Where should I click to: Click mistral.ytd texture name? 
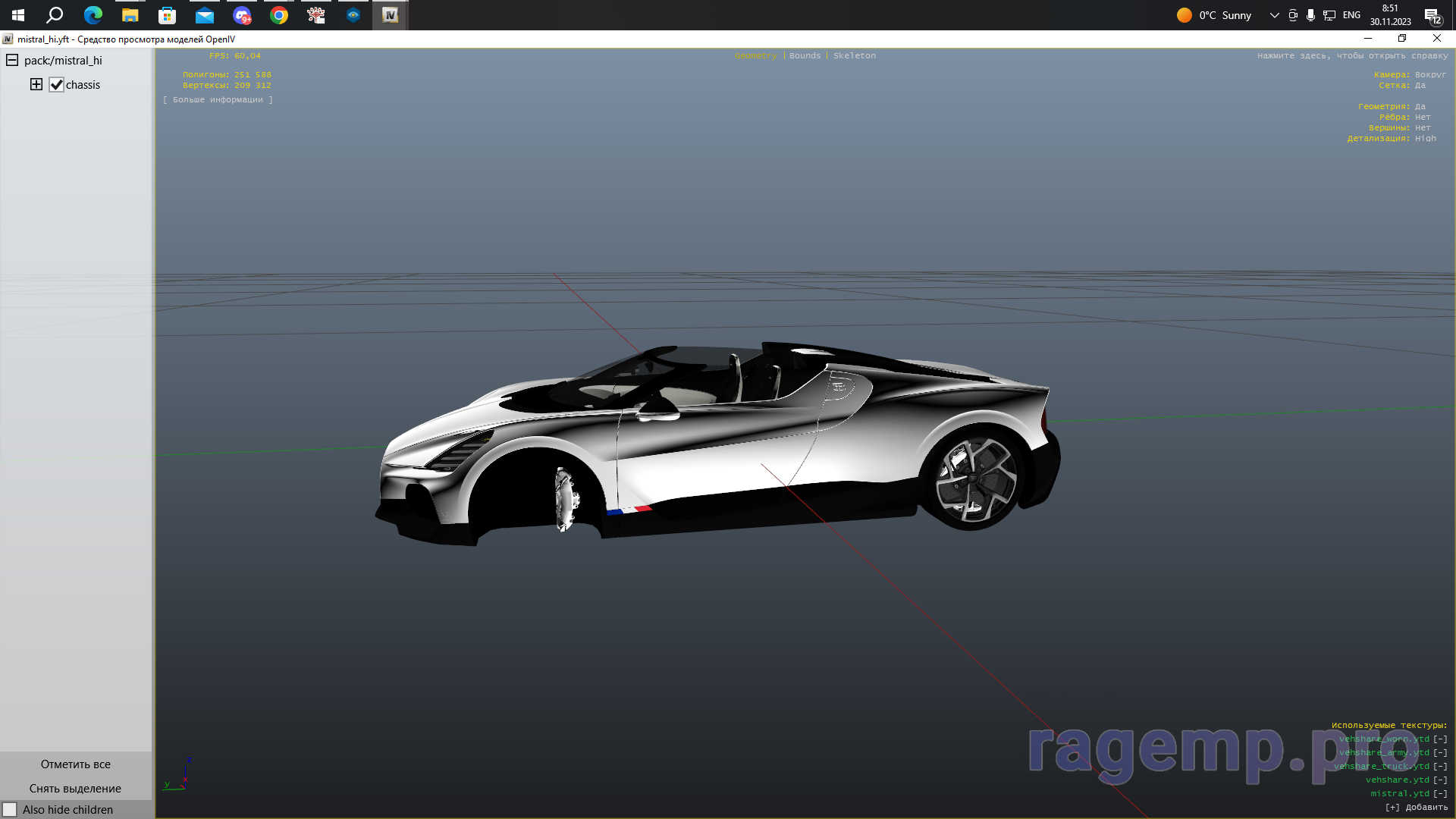(1400, 794)
